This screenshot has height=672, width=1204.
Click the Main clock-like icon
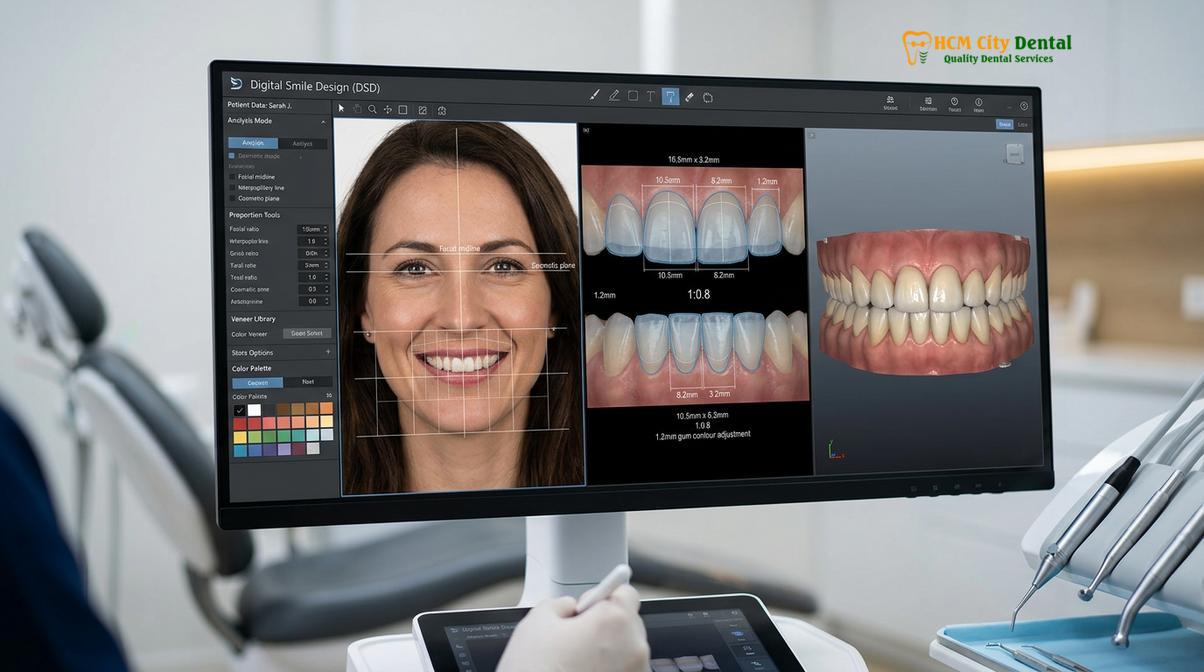click(978, 104)
